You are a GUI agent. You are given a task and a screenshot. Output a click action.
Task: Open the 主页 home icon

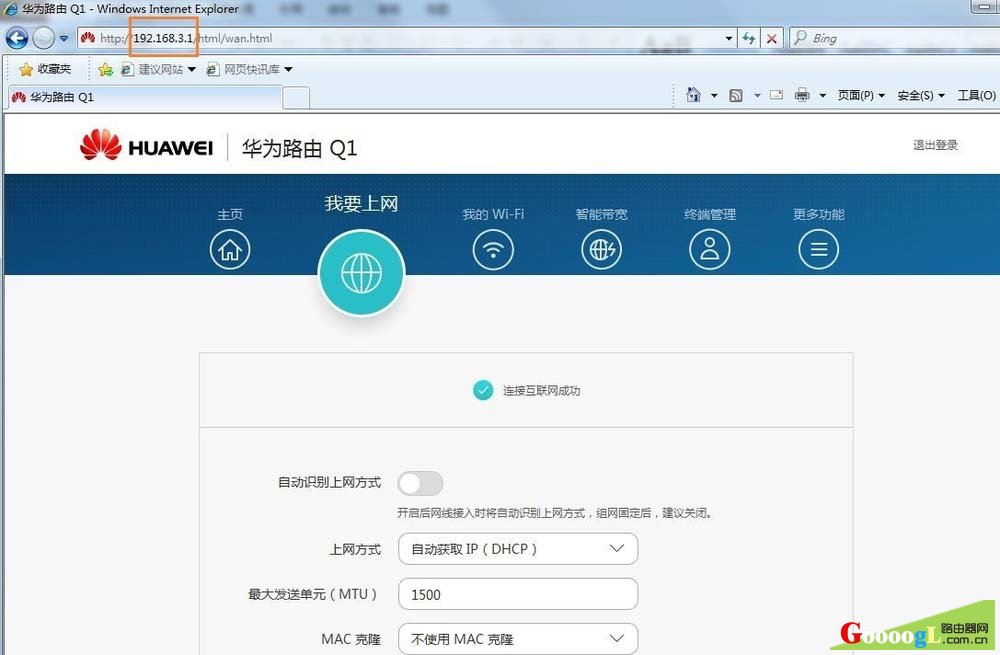click(230, 249)
